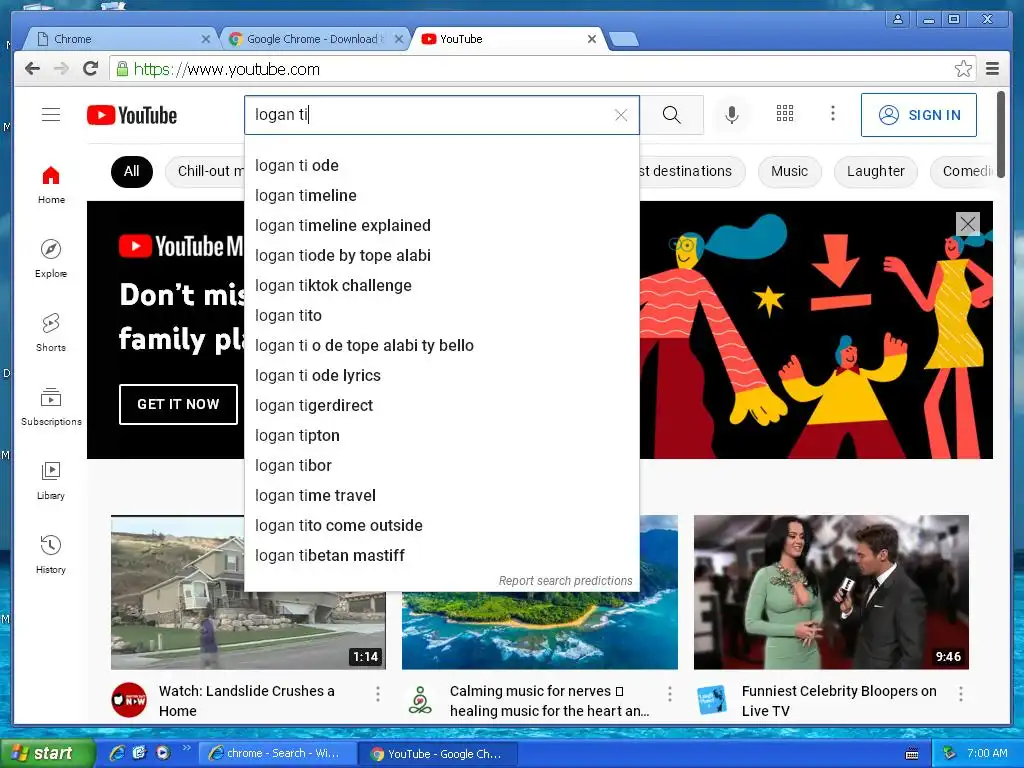Close the YouTube tab
The image size is (1024, 768).
click(x=592, y=39)
